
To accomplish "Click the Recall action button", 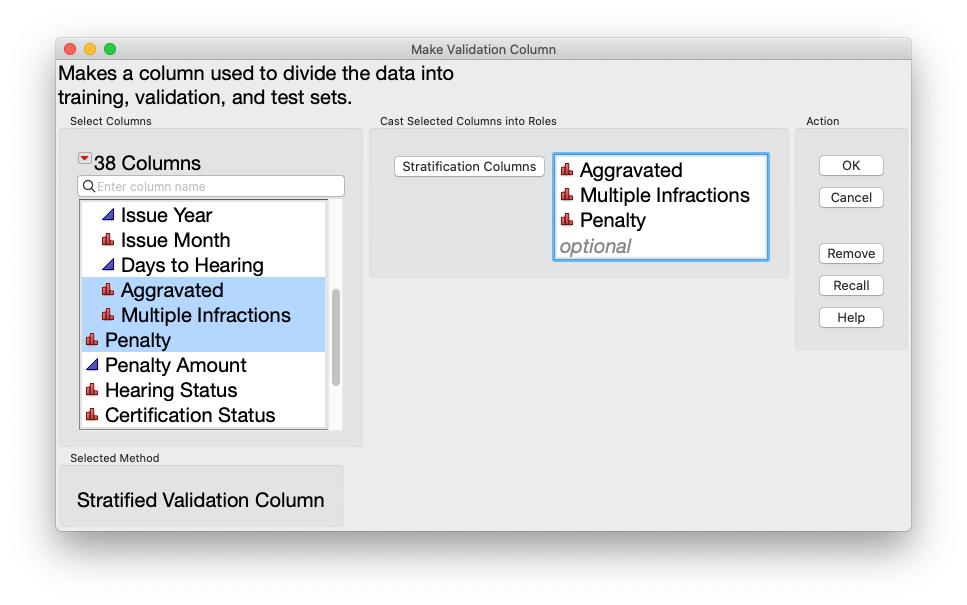I will [851, 286].
